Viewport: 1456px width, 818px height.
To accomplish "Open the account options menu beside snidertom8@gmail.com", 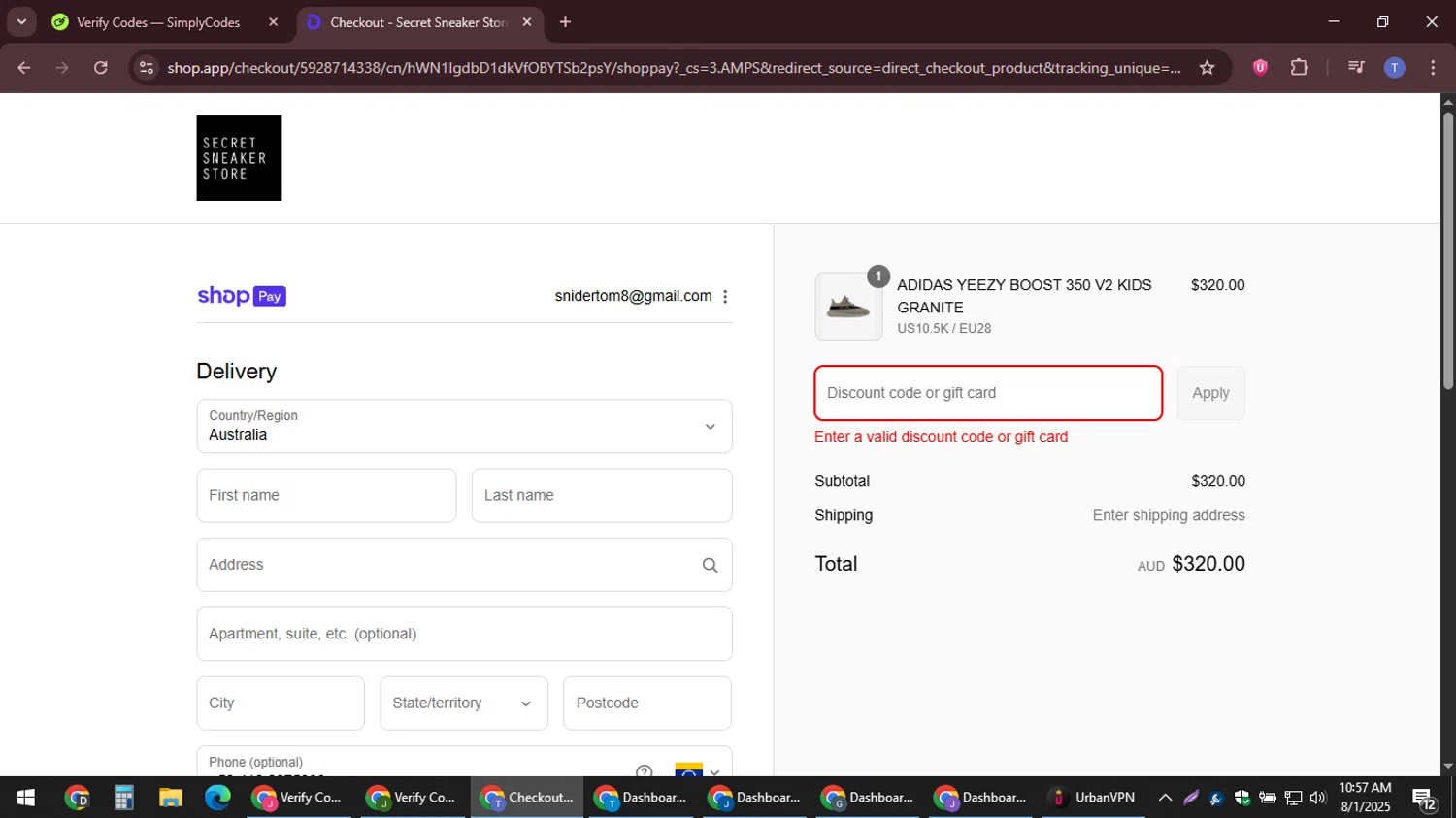I will tap(725, 297).
